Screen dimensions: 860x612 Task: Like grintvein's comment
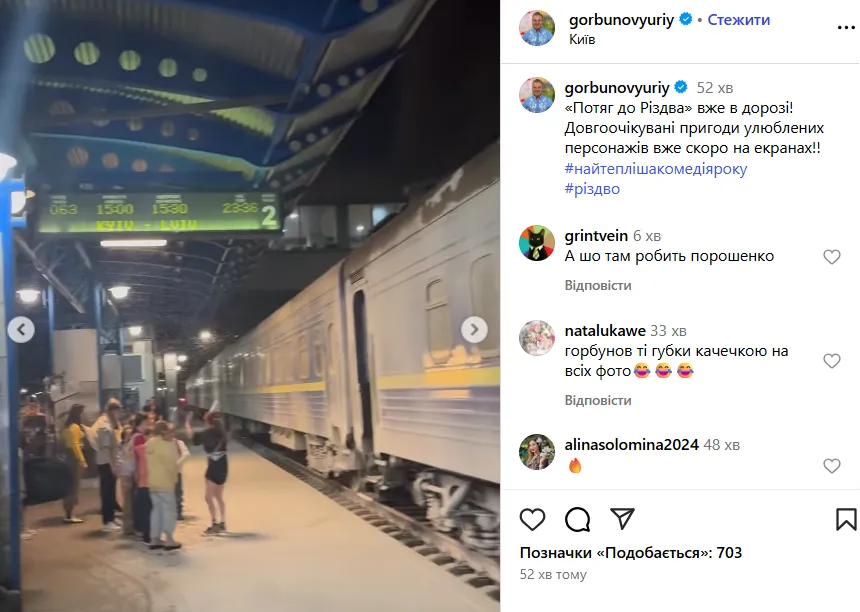pos(831,257)
